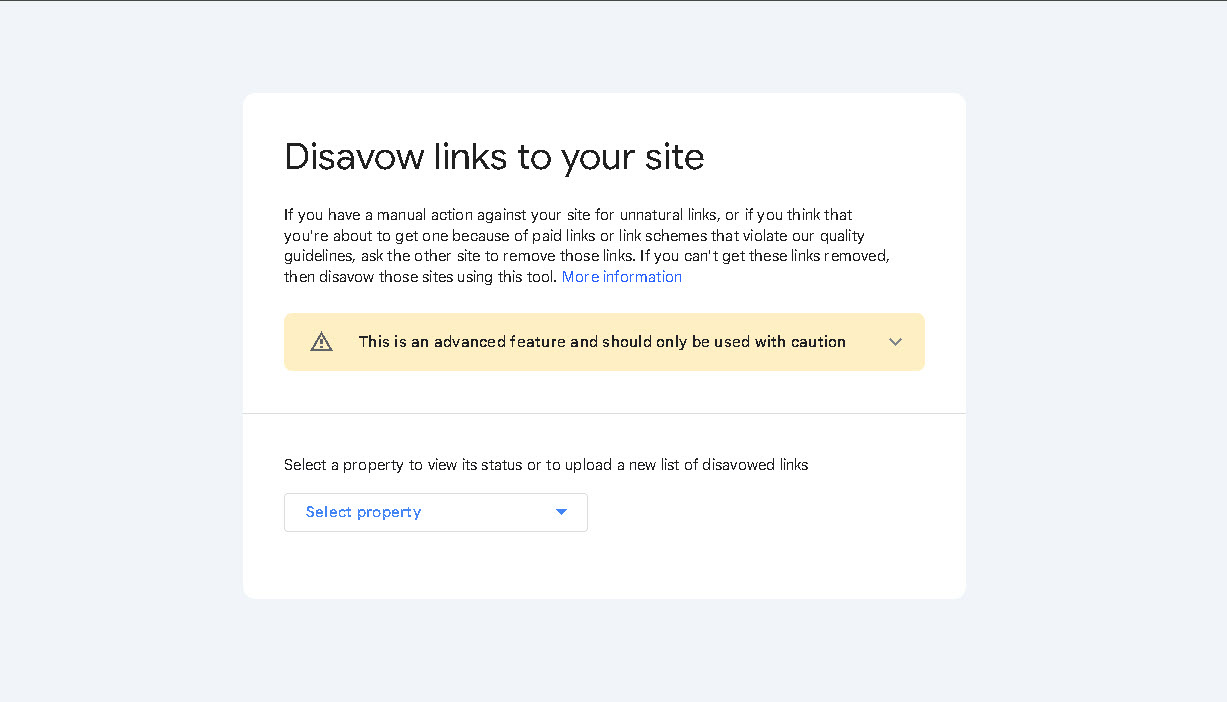Open the Select property dropdown
1227x702 pixels.
436,512
